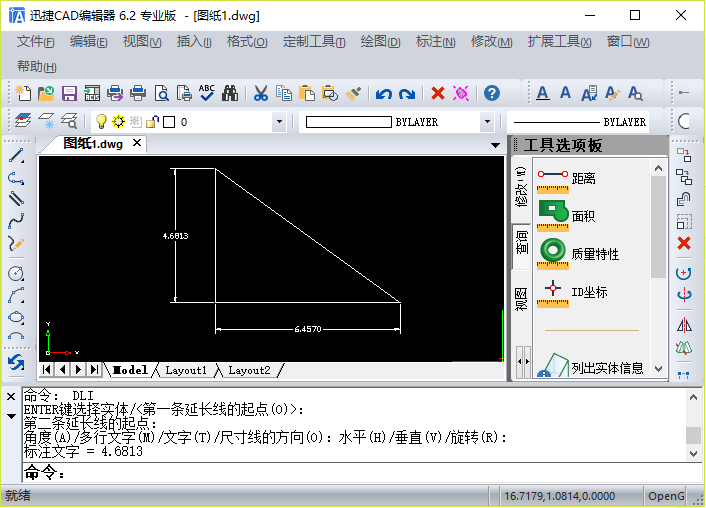Viewport: 706px width, 508px height.
Task: Click the 质量特性 mass properties tool
Action: (579, 254)
